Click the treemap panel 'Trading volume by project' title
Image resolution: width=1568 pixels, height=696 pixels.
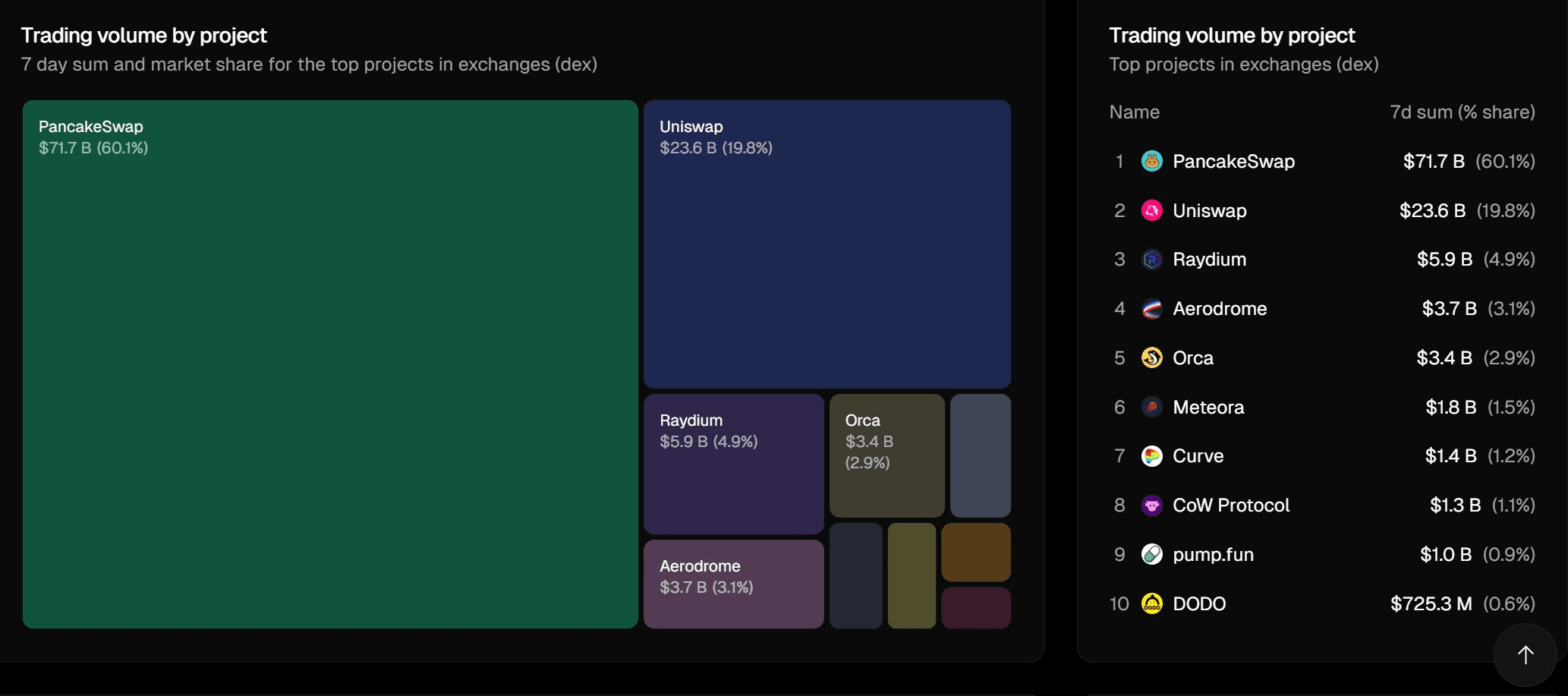point(144,36)
